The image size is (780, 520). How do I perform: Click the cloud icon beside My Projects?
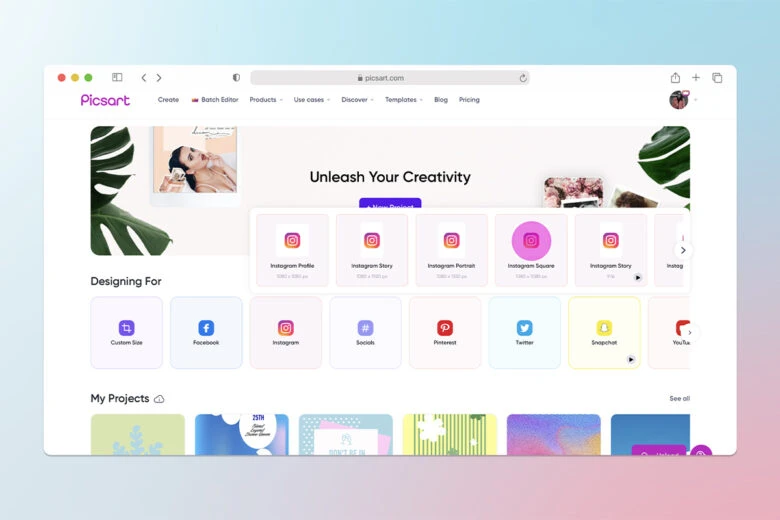click(159, 399)
